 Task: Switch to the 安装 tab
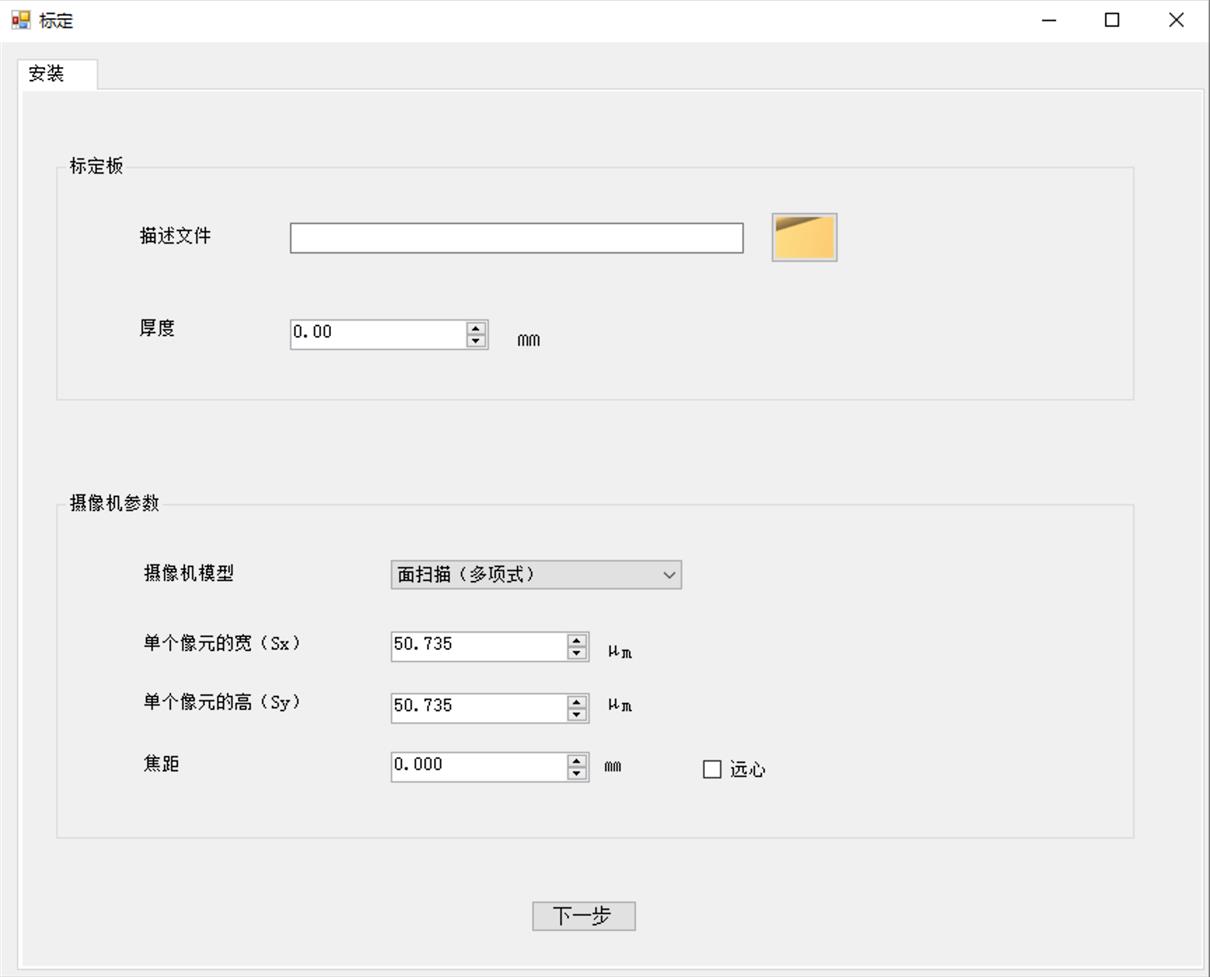[47, 74]
